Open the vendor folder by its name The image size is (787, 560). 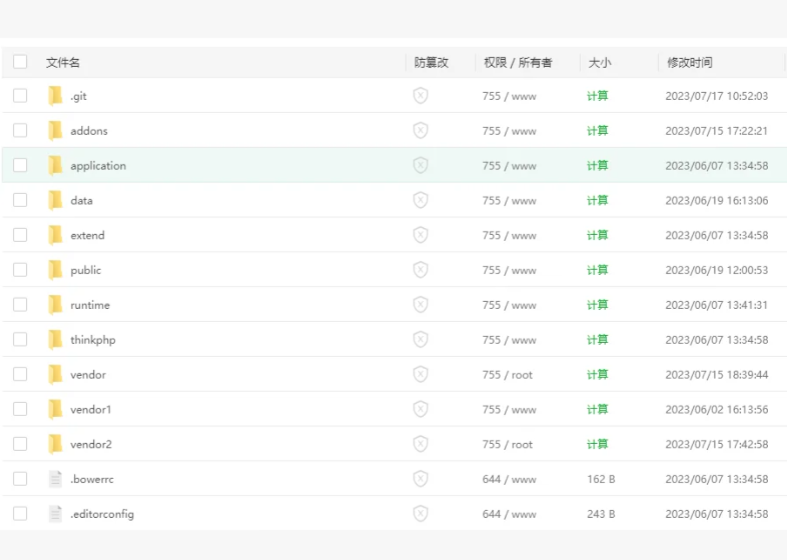[88, 375]
